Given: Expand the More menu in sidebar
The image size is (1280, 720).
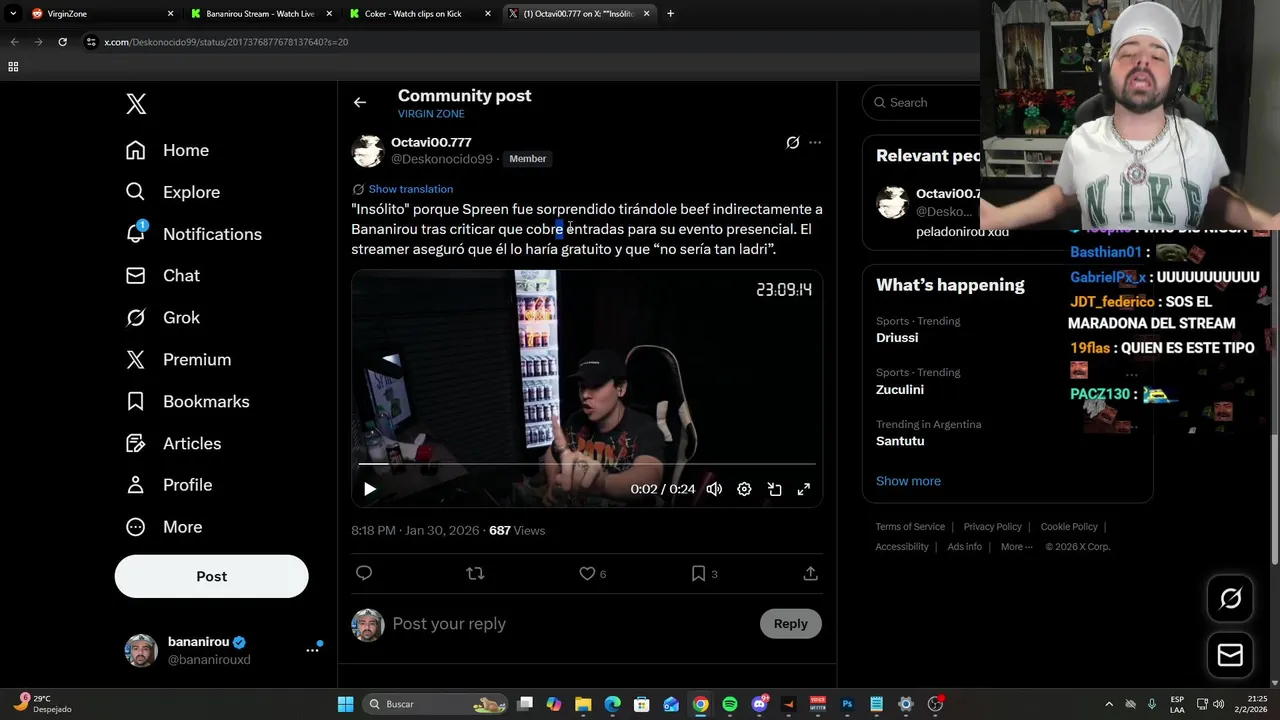Looking at the screenshot, I should click(164, 527).
